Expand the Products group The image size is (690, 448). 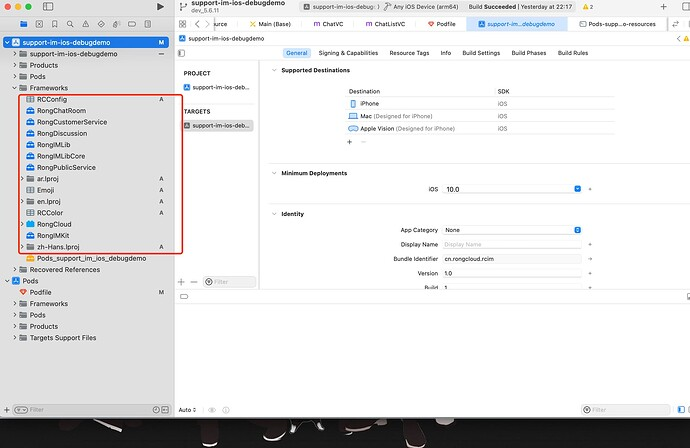pyautogui.click(x=15, y=65)
